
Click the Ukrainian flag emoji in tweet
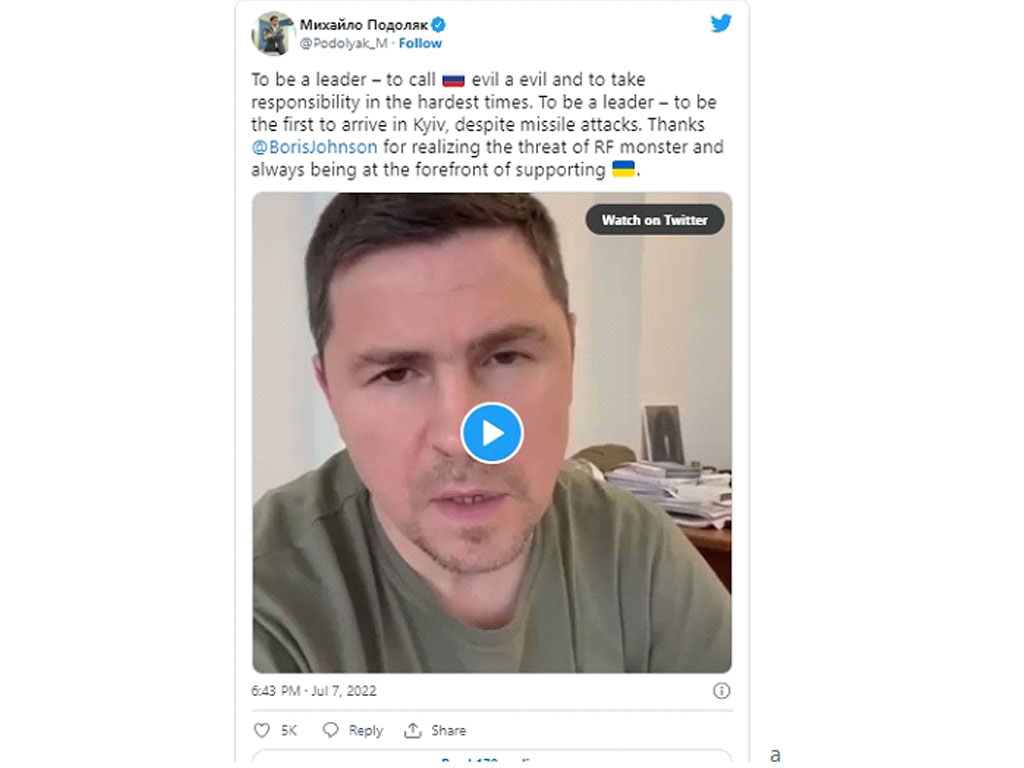(623, 170)
